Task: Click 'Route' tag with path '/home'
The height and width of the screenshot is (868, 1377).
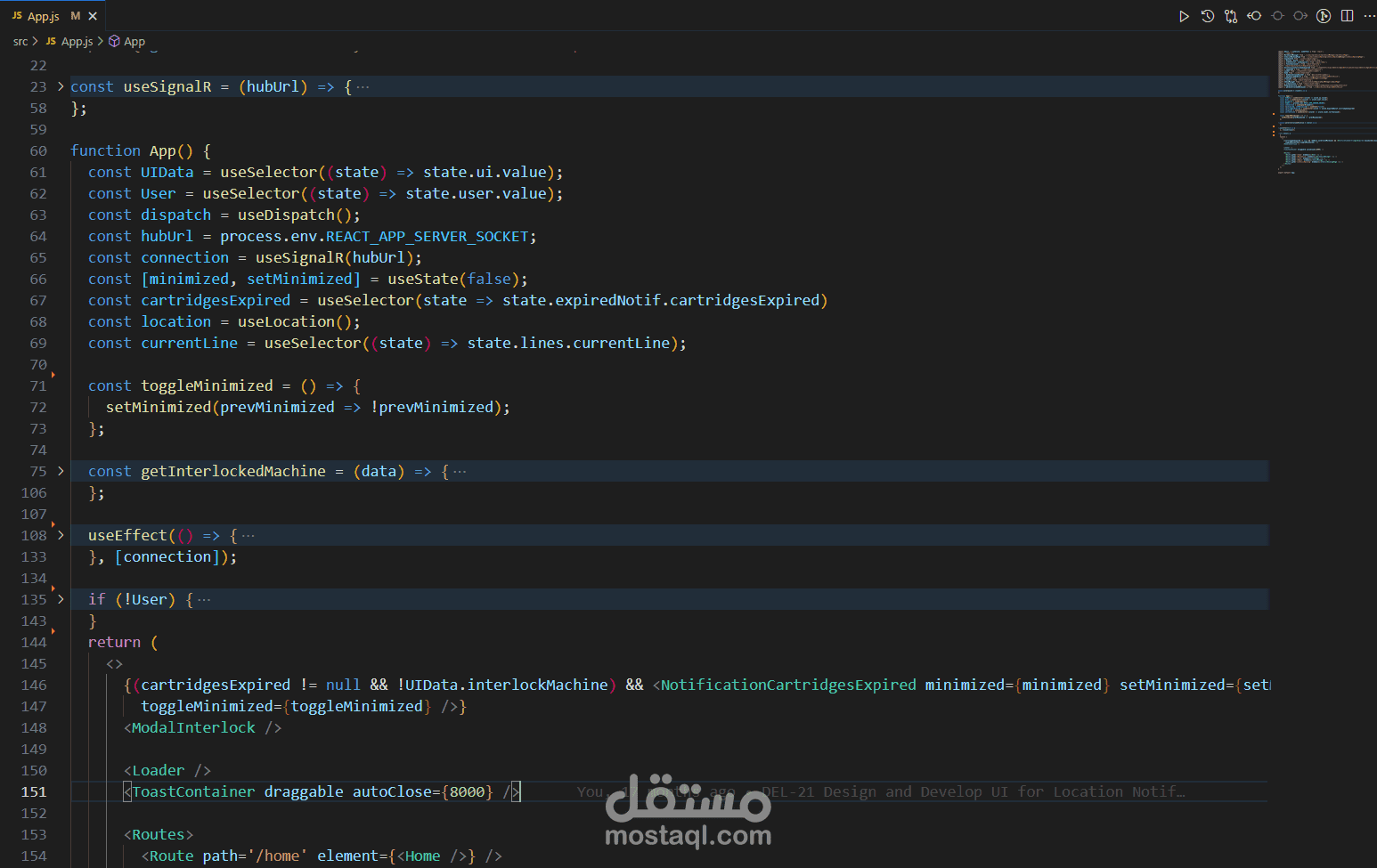Action: pyautogui.click(x=171, y=856)
